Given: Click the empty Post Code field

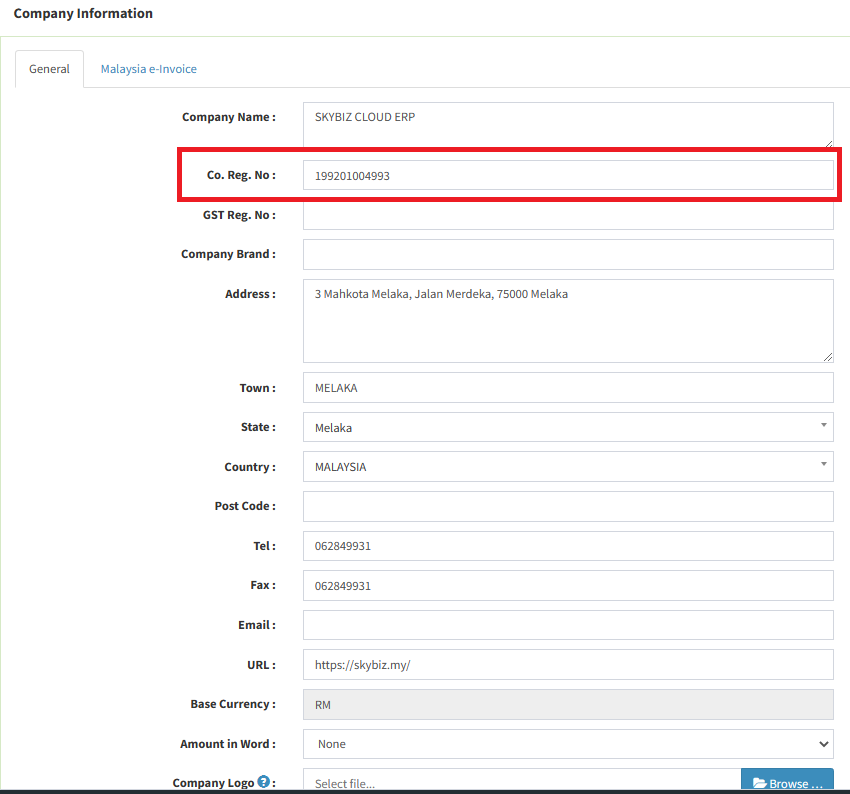Looking at the screenshot, I should point(567,506).
